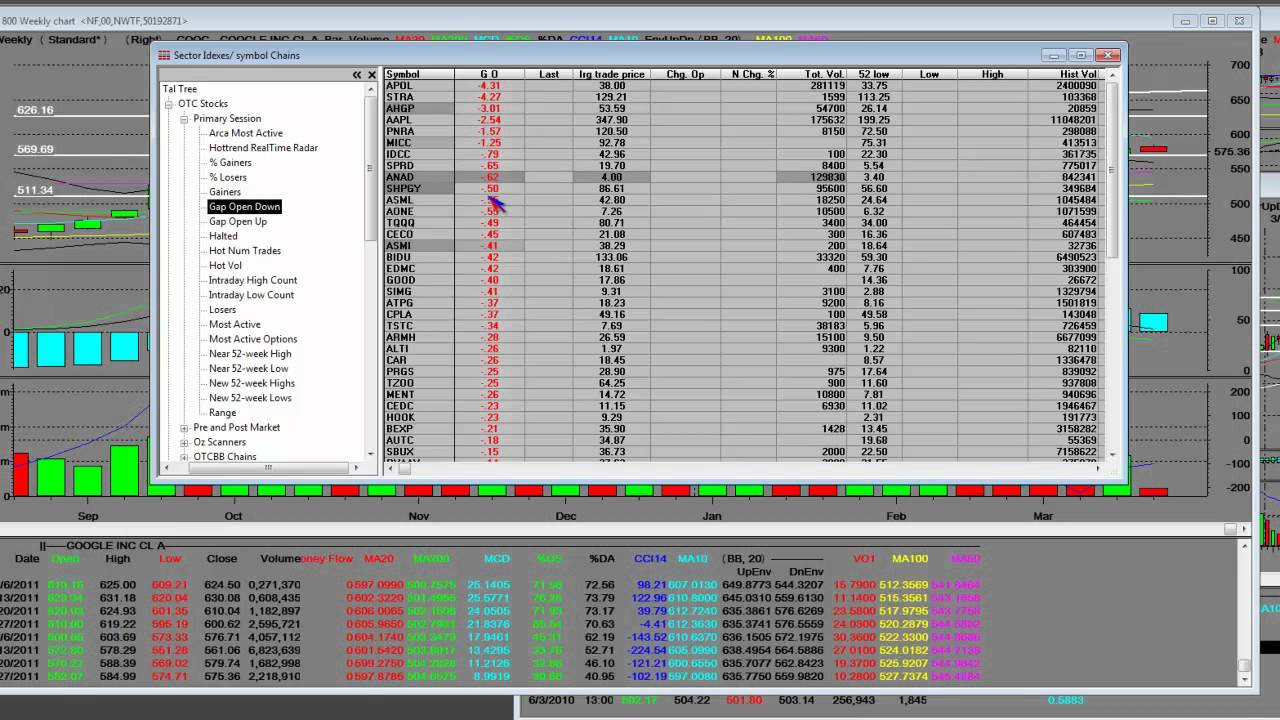
Task: Expand the OTCBB Chains tree node
Action: (x=184, y=457)
